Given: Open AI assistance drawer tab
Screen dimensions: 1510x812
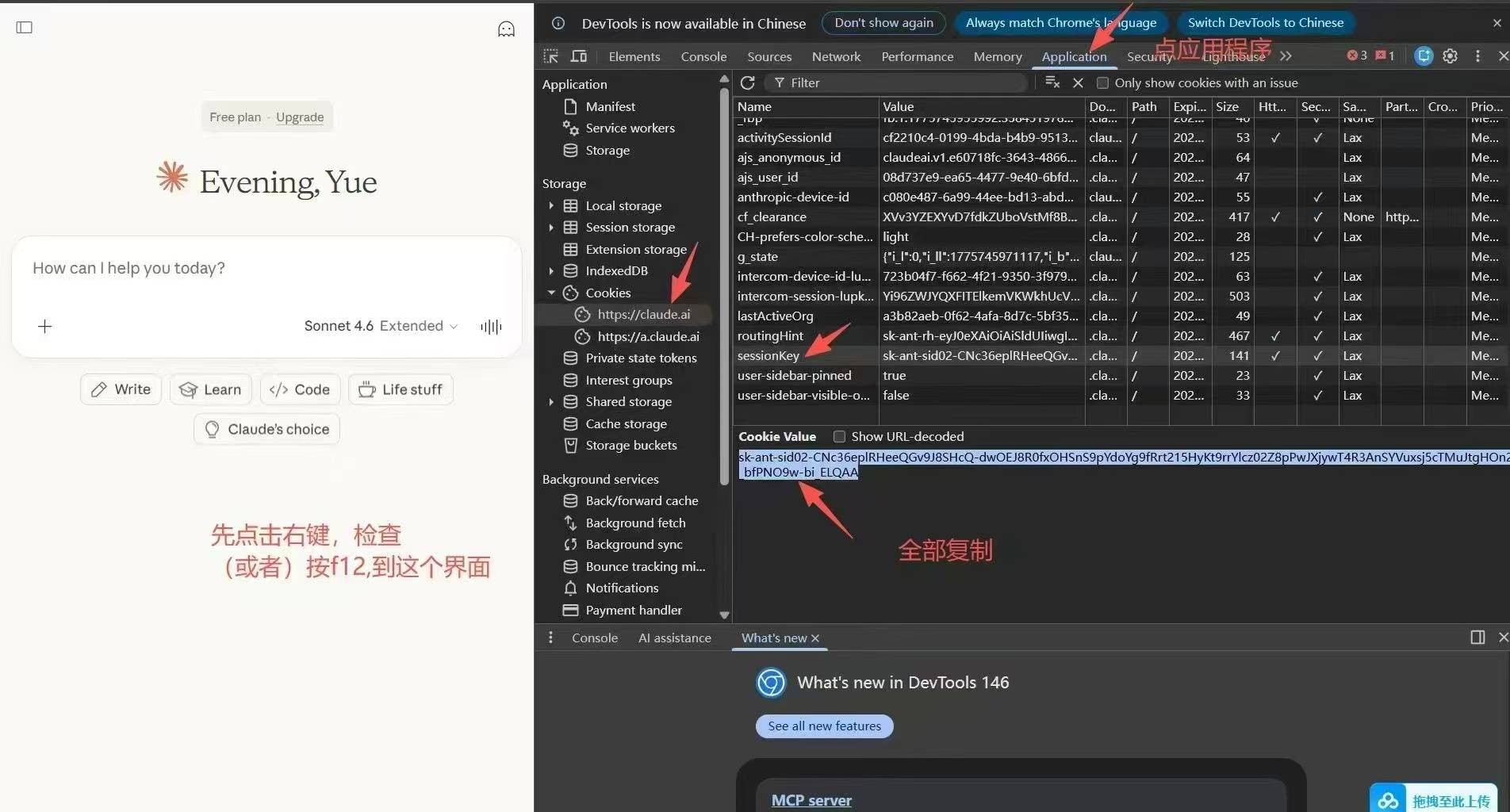Looking at the screenshot, I should point(674,638).
